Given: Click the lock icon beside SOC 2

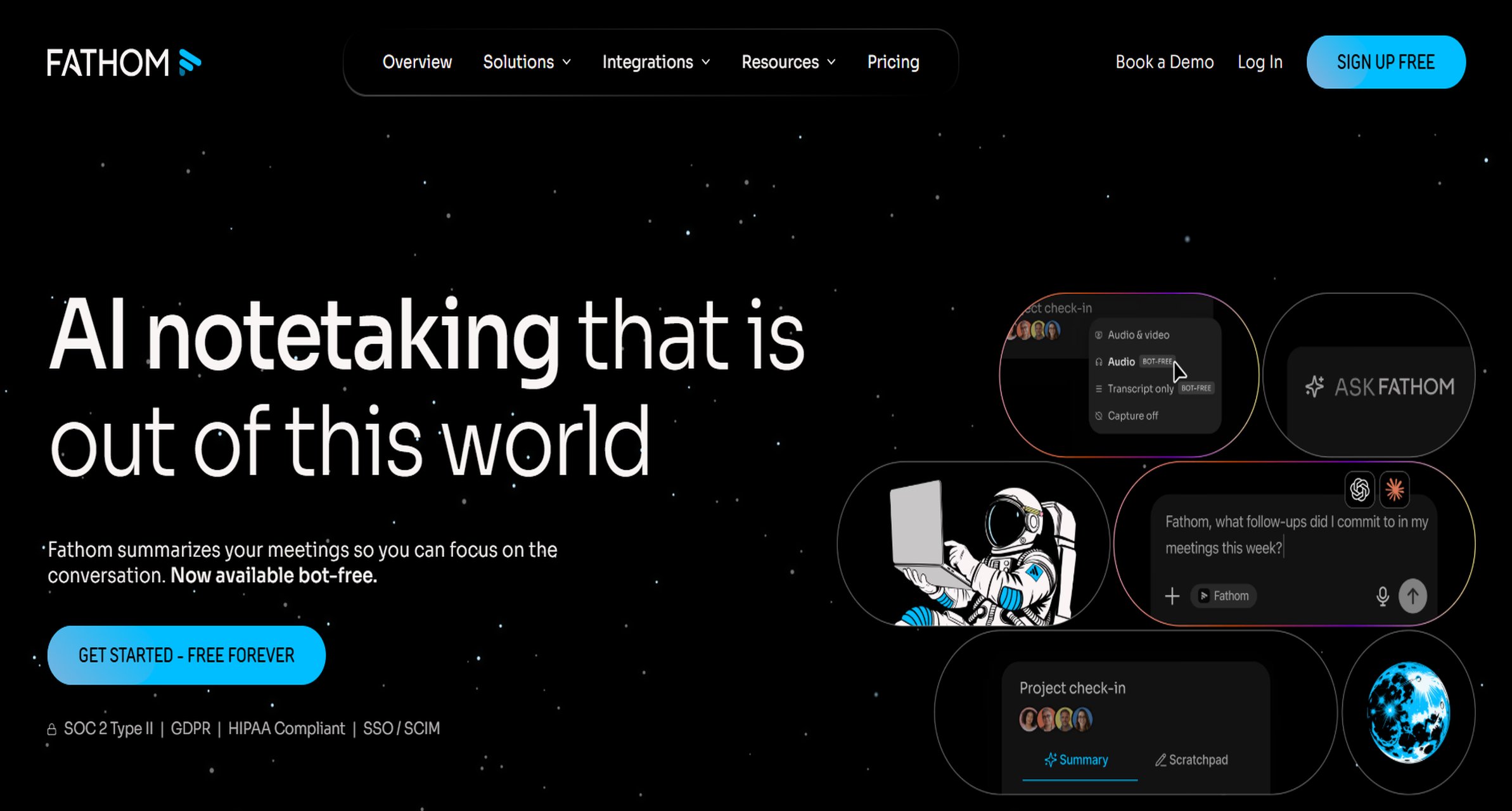Looking at the screenshot, I should 52,729.
